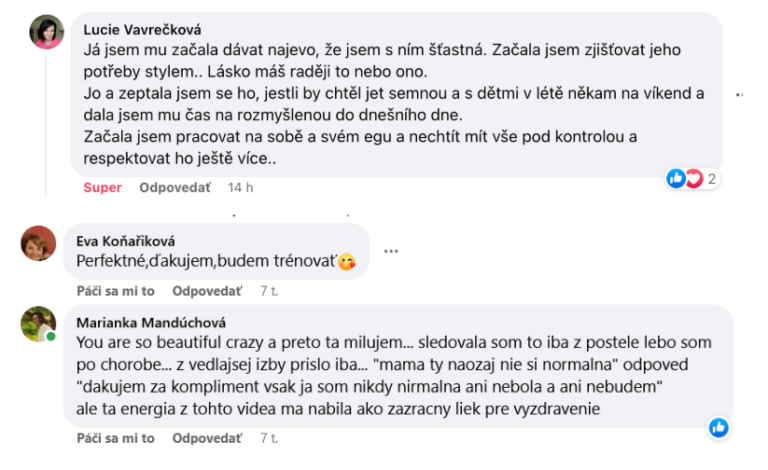This screenshot has width=768, height=470.
Task: View the like reaction on Marianka's comment
Action: pos(718,428)
